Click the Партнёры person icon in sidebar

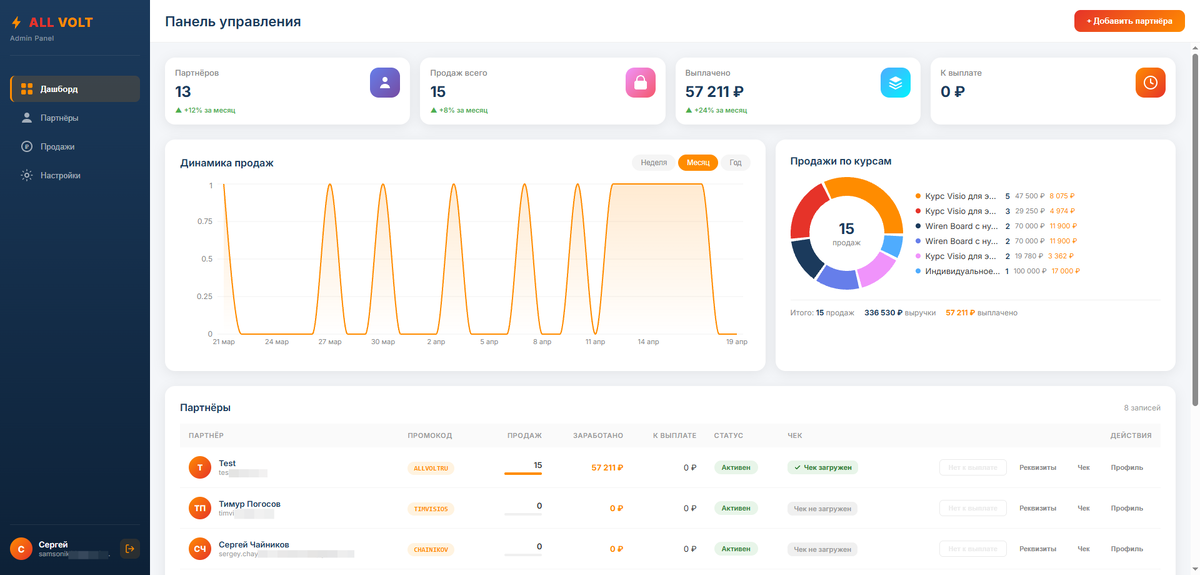[27, 118]
